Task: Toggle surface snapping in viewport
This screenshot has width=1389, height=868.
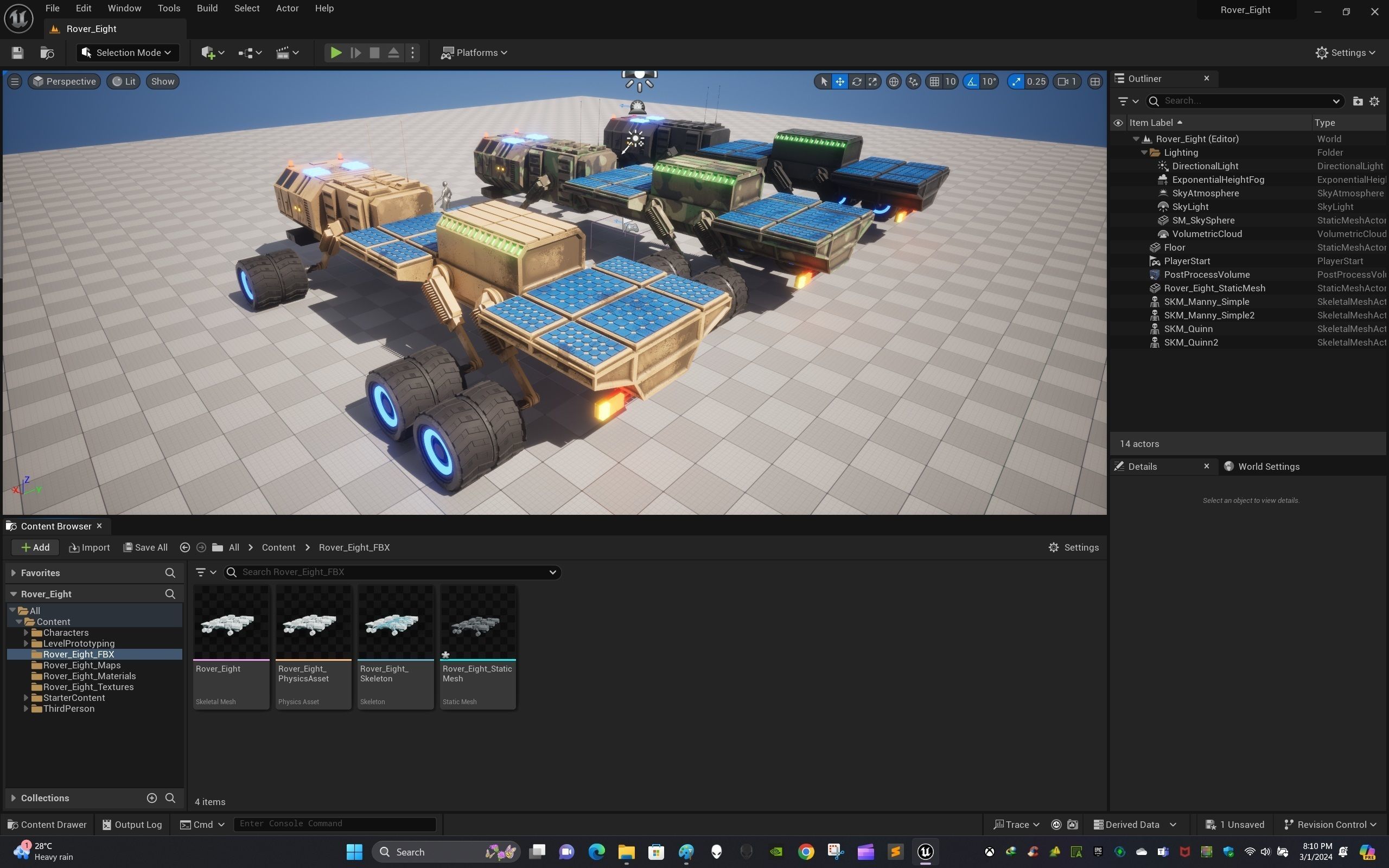Action: pyautogui.click(x=913, y=81)
